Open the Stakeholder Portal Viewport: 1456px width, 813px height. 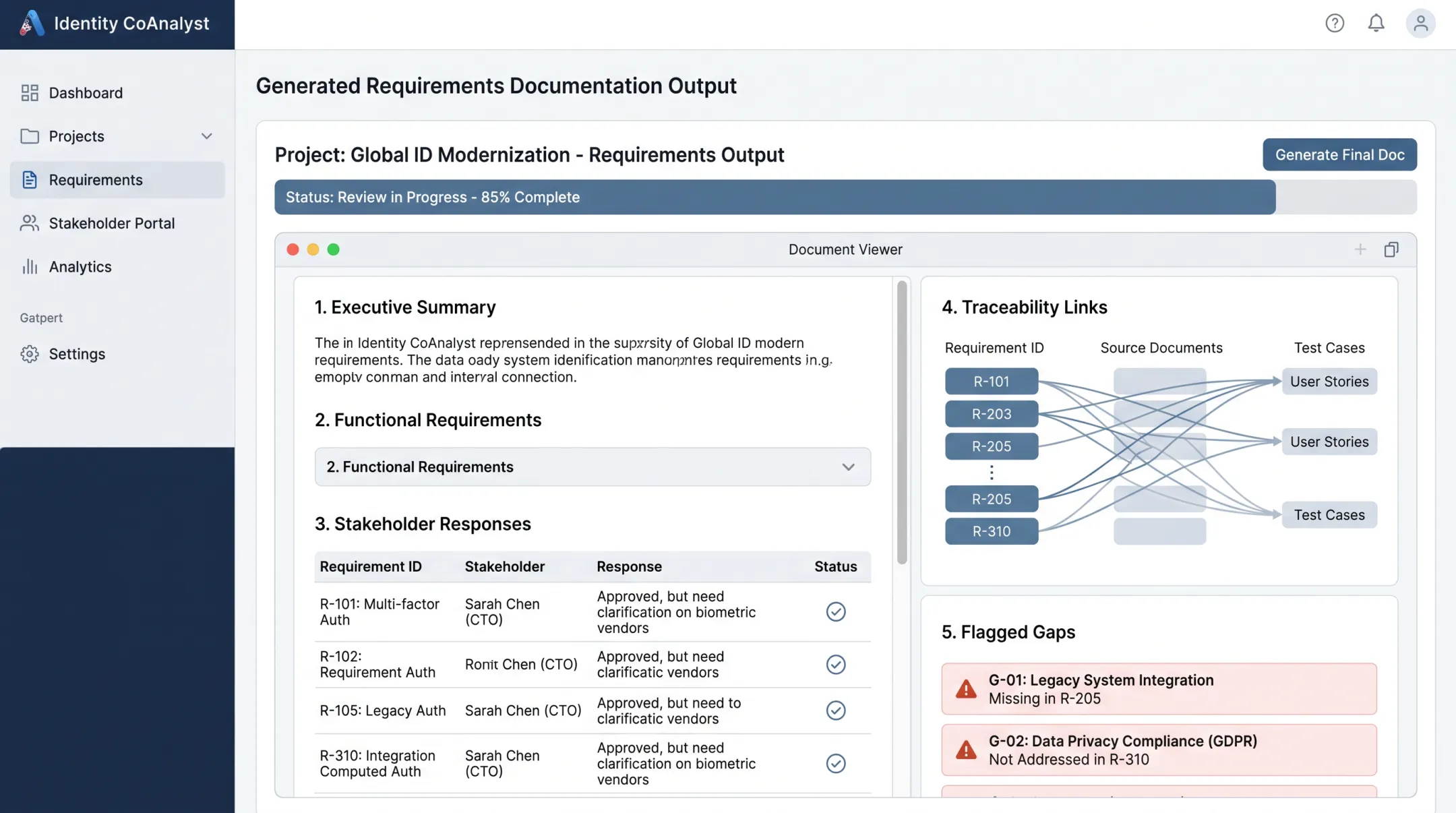click(x=117, y=223)
